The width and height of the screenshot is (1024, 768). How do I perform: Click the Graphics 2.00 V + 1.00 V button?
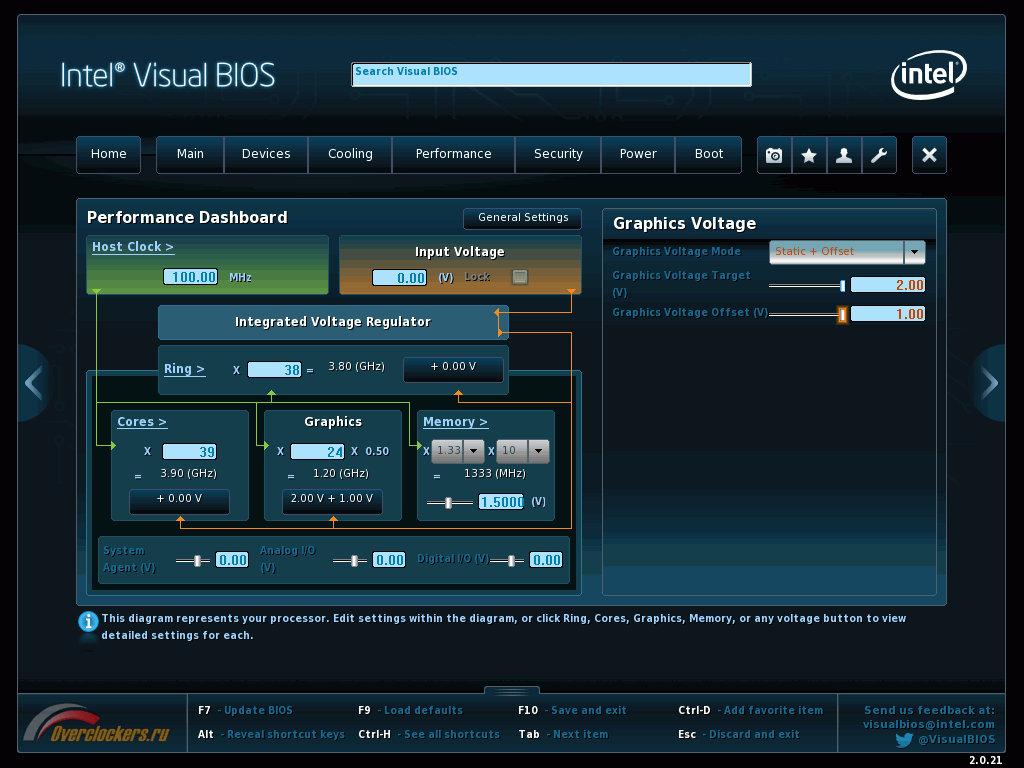332,500
